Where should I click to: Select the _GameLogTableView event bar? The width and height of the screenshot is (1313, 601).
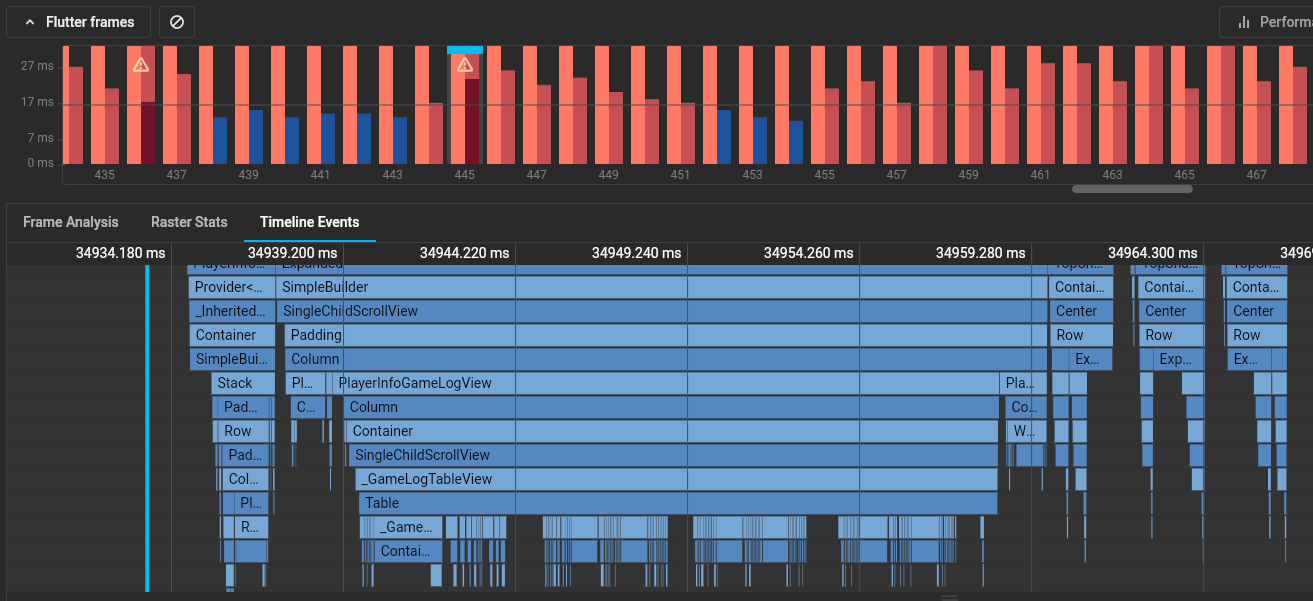coord(677,479)
